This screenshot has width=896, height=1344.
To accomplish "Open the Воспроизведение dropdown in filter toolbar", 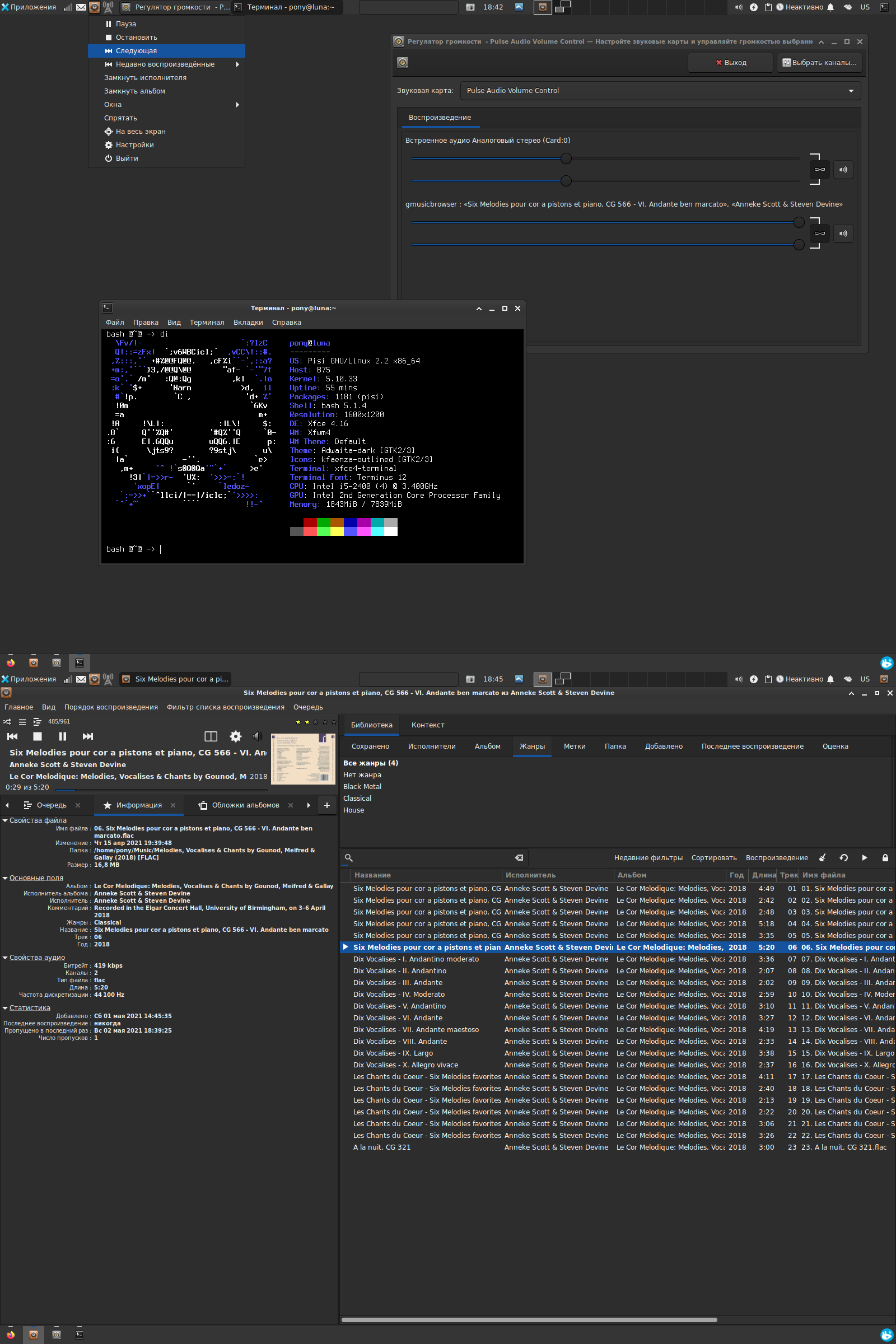I will [777, 858].
